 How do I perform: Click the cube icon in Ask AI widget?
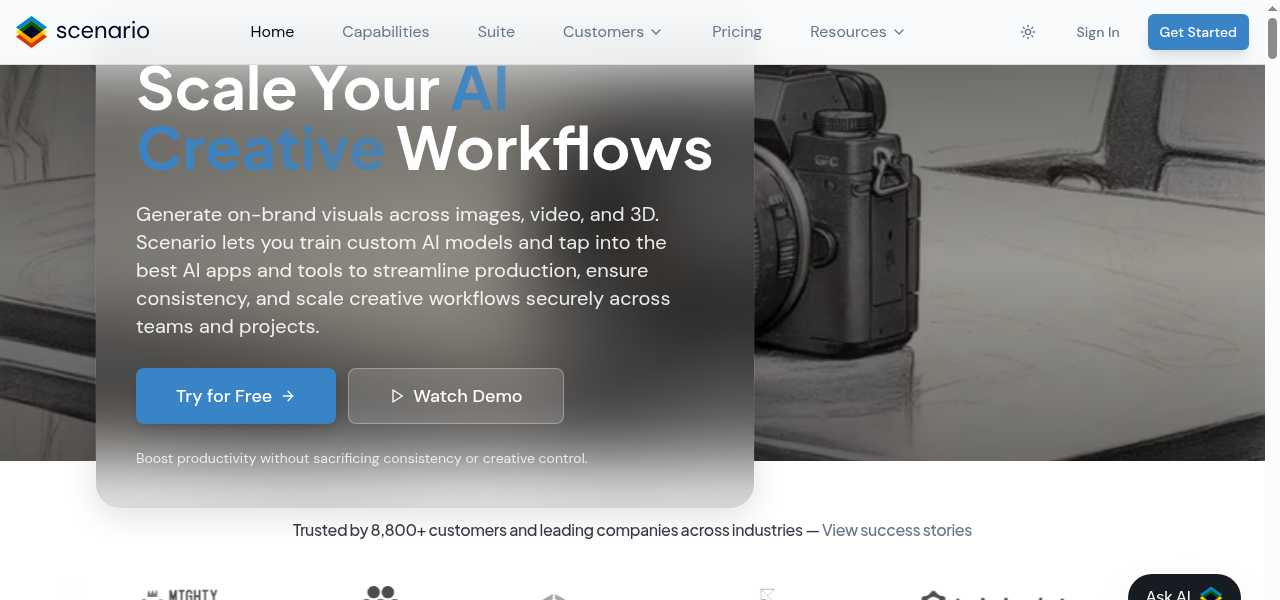[1211, 594]
